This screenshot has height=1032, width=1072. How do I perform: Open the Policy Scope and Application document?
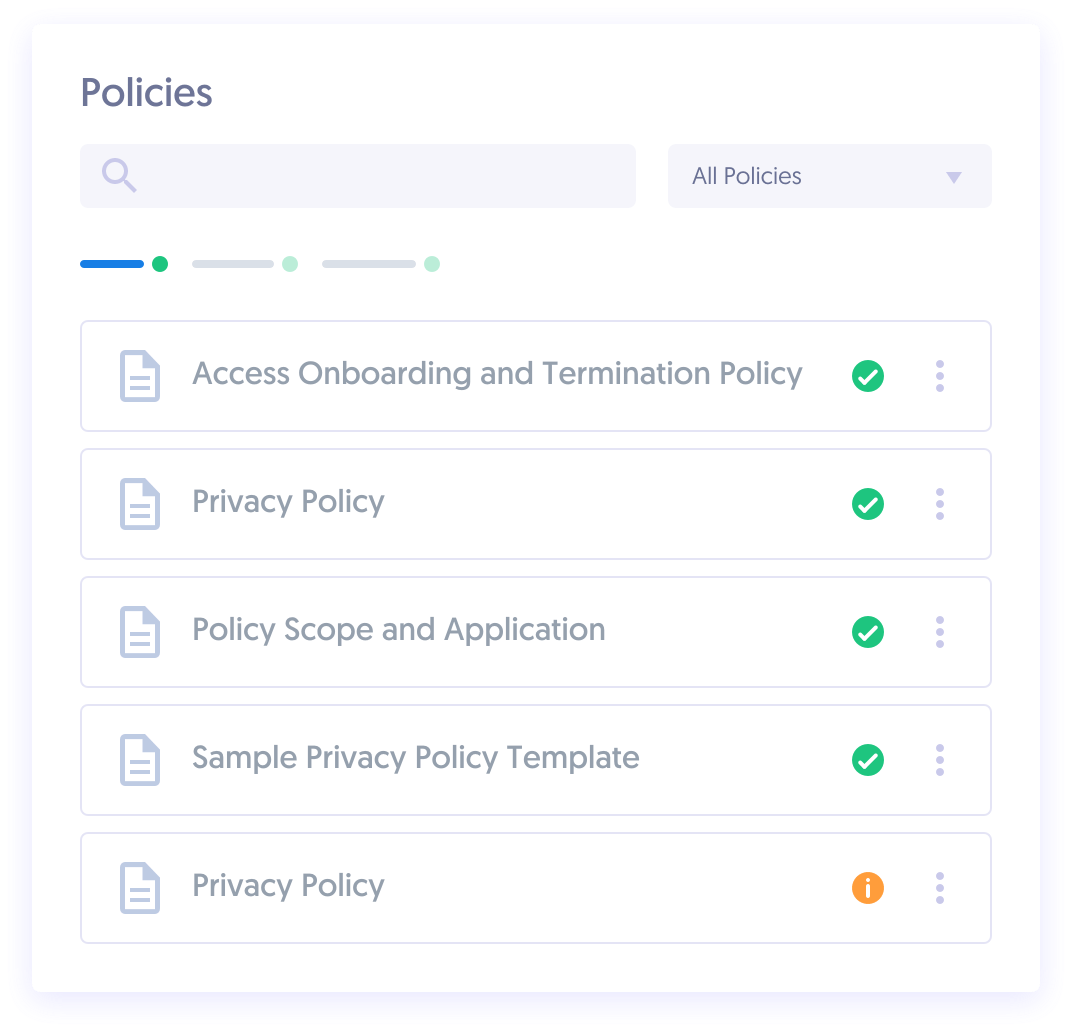(x=398, y=630)
